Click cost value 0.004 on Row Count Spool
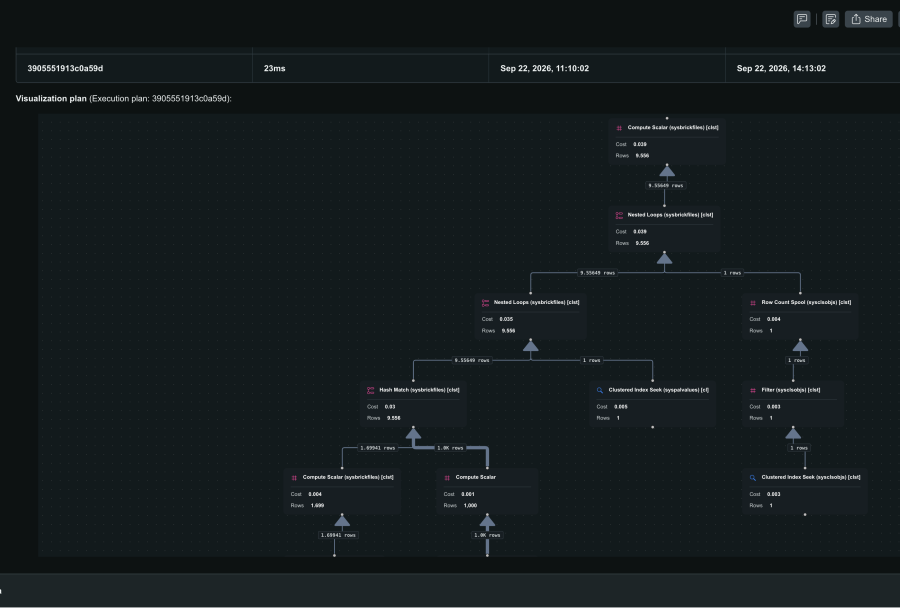The width and height of the screenshot is (900, 608). (x=774, y=319)
